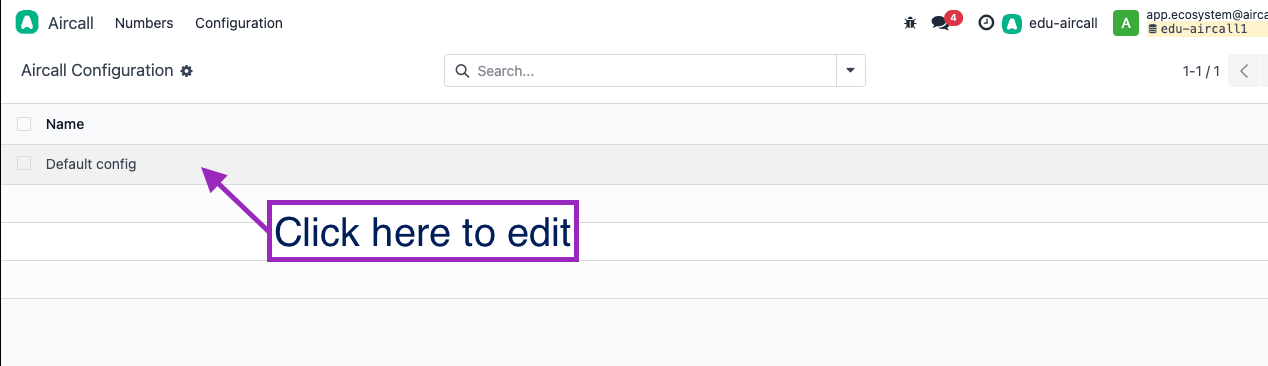Sort the list by the Name column header

65,124
